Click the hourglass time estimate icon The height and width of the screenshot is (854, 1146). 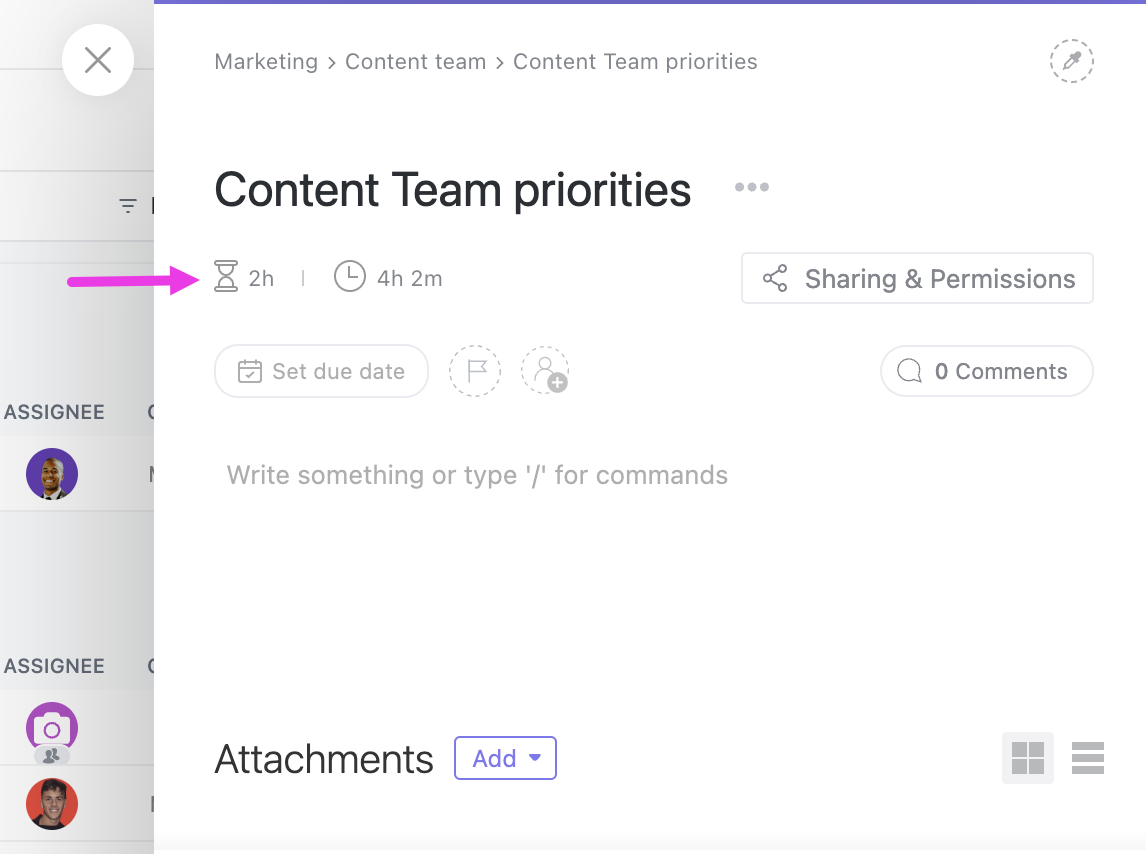[226, 277]
